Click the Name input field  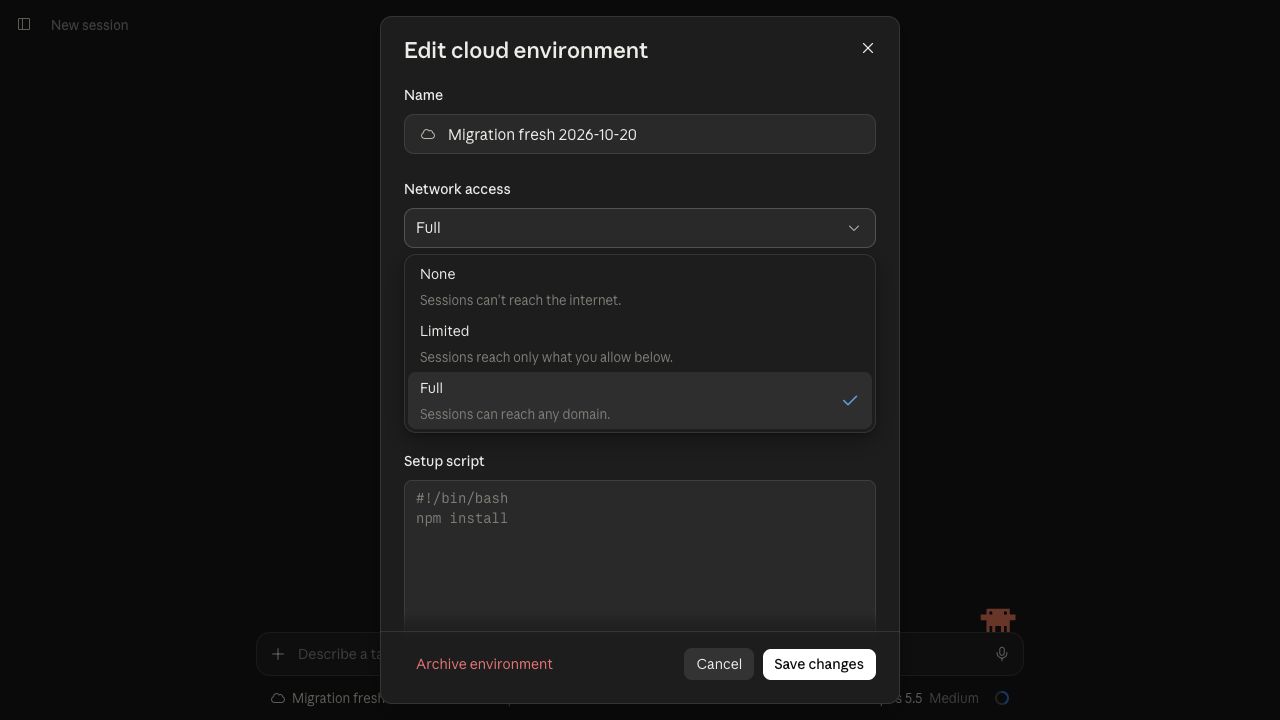tap(640, 134)
